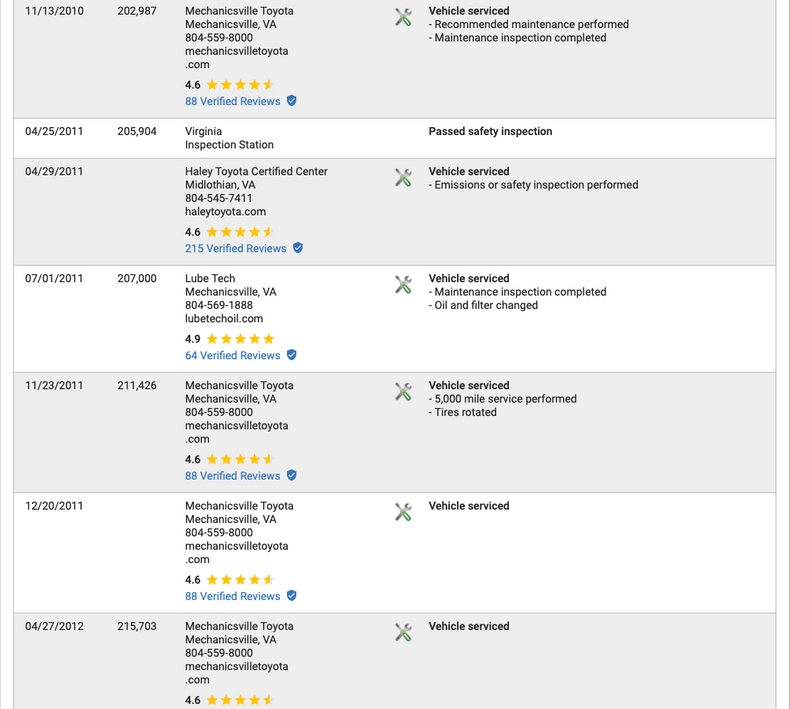Click verified shield badge next to 64 Verified Reviews
The height and width of the screenshot is (709, 790).
[x=292, y=355]
